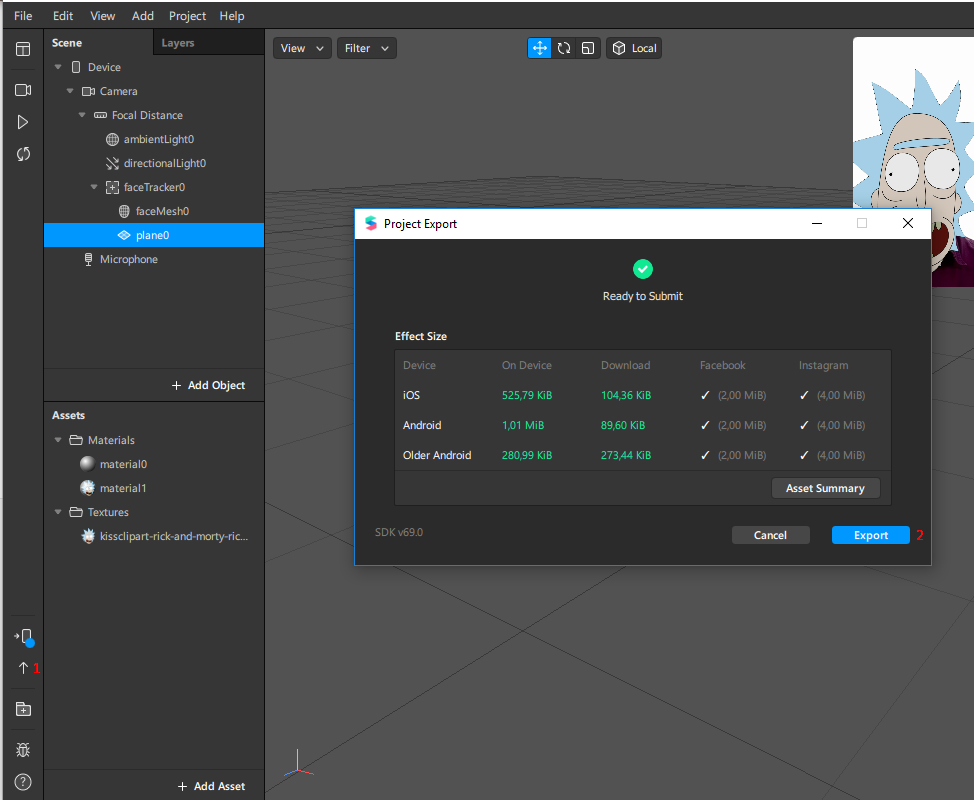This screenshot has height=800, width=974.
Task: Click the directionalLight0 icon
Action: click(112, 163)
